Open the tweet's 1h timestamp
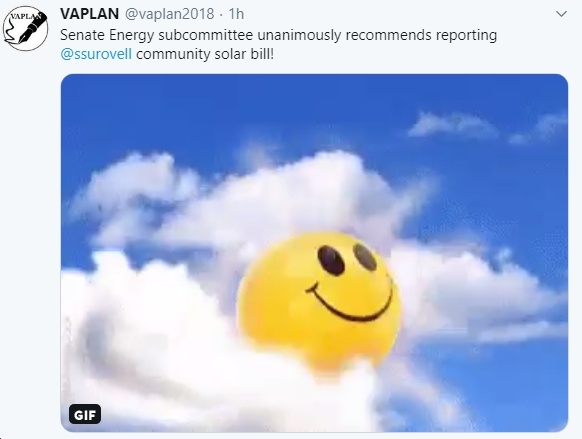 click(x=236, y=14)
